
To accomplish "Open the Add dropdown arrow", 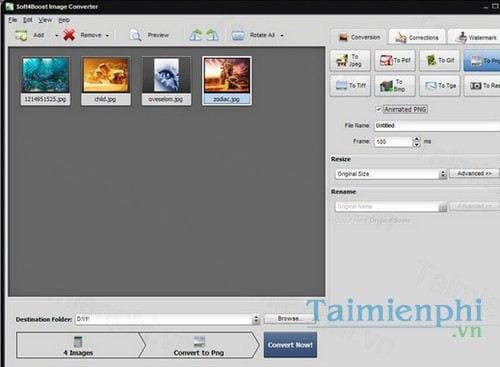I will click(x=56, y=35).
